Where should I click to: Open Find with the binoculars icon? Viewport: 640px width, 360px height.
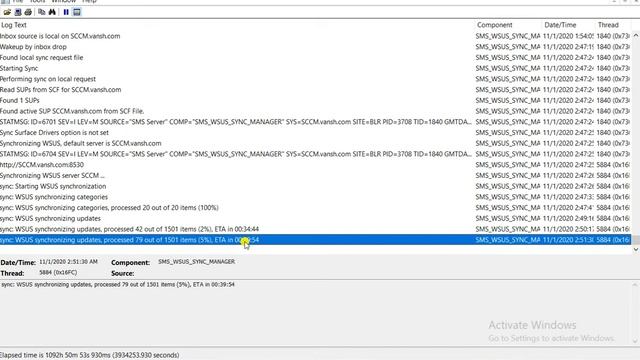(52, 12)
